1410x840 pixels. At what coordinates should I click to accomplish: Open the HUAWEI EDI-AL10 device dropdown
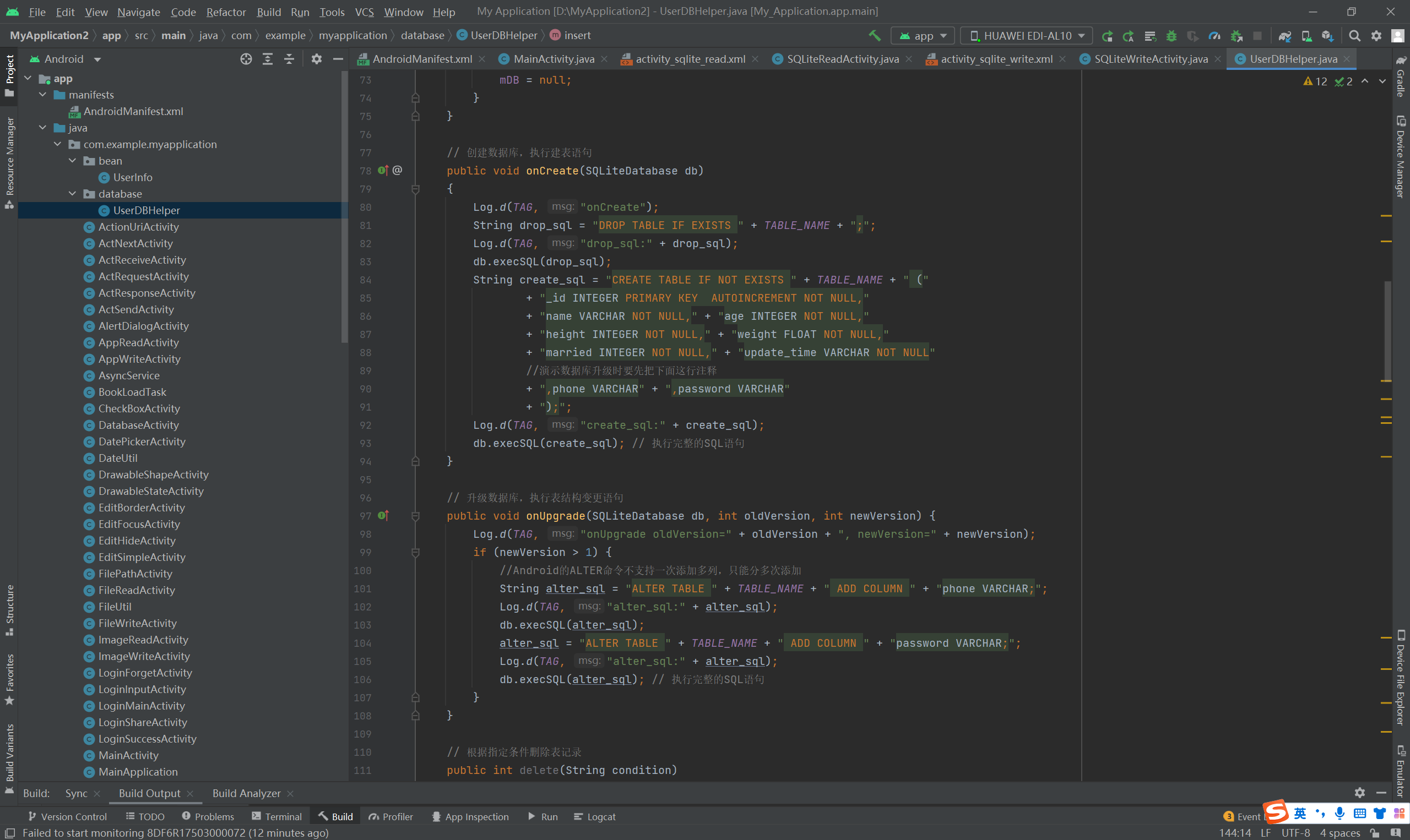pos(1027,36)
